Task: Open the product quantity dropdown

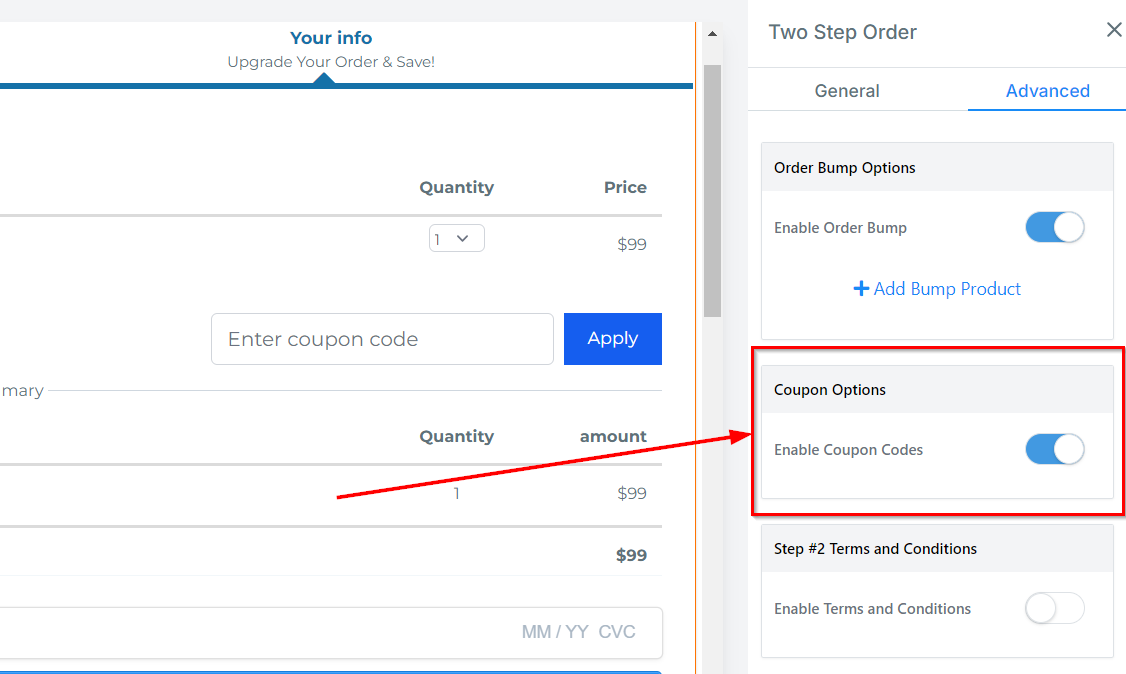Action: [457, 239]
